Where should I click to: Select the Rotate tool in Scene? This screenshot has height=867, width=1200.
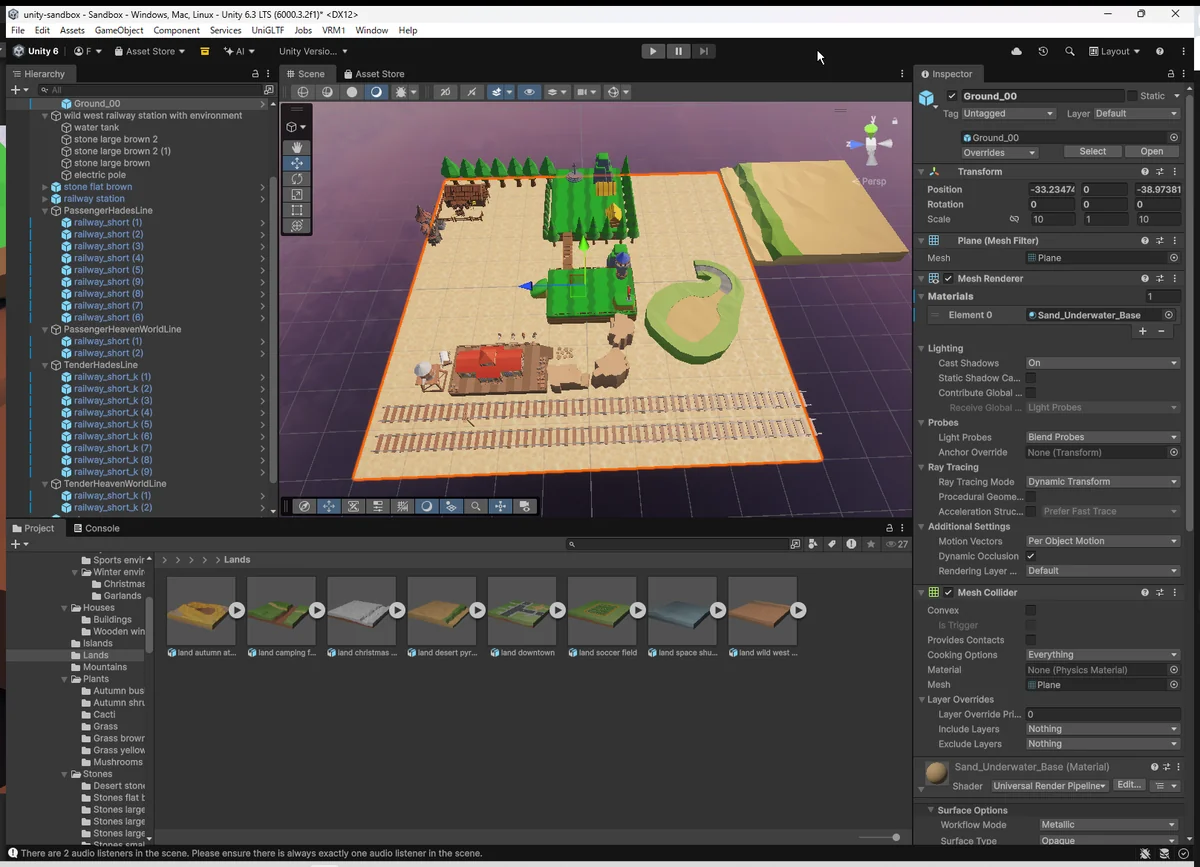(297, 179)
